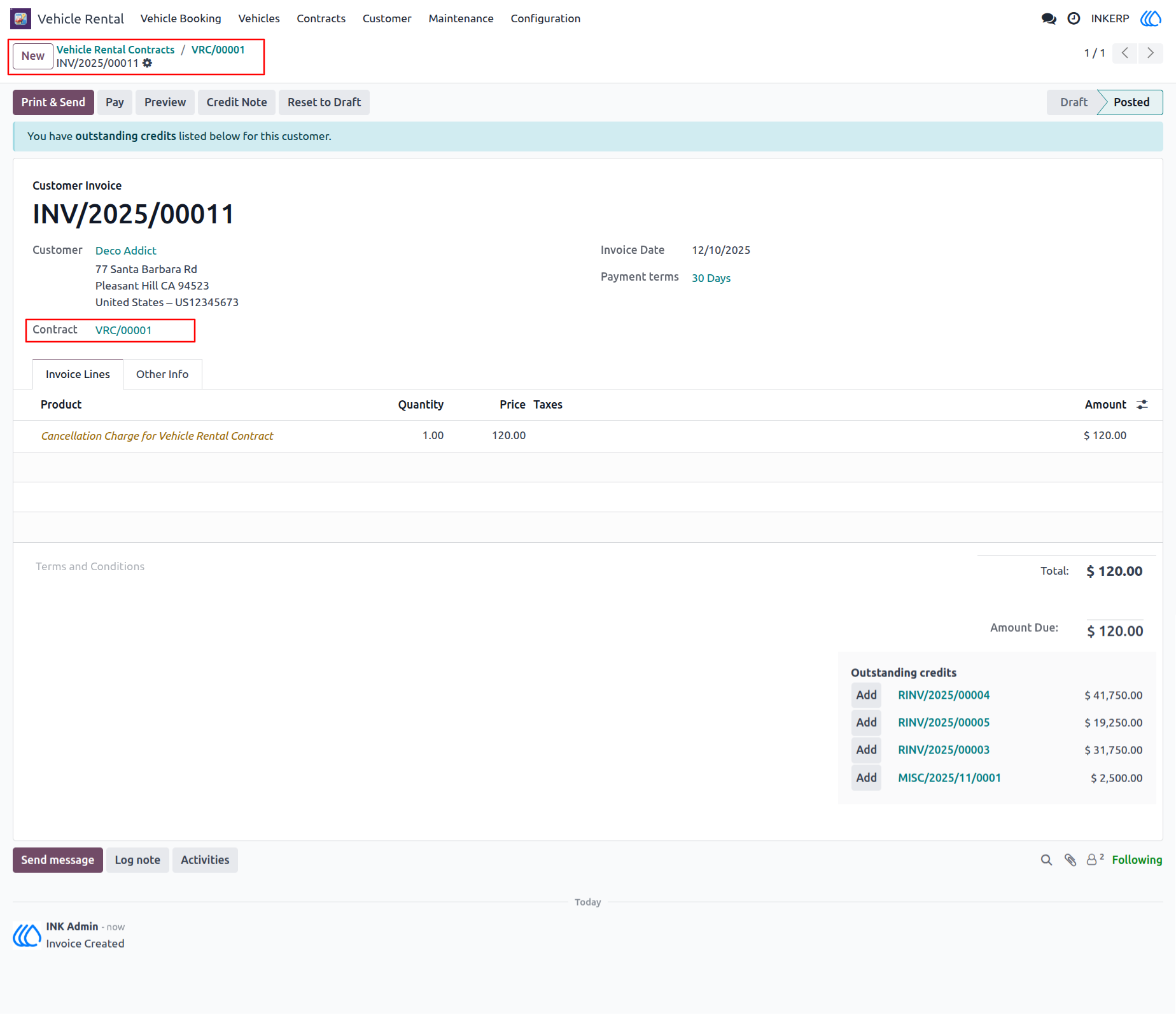Select the Posted status stage
Viewport: 1176px width, 1015px height.
[1131, 102]
